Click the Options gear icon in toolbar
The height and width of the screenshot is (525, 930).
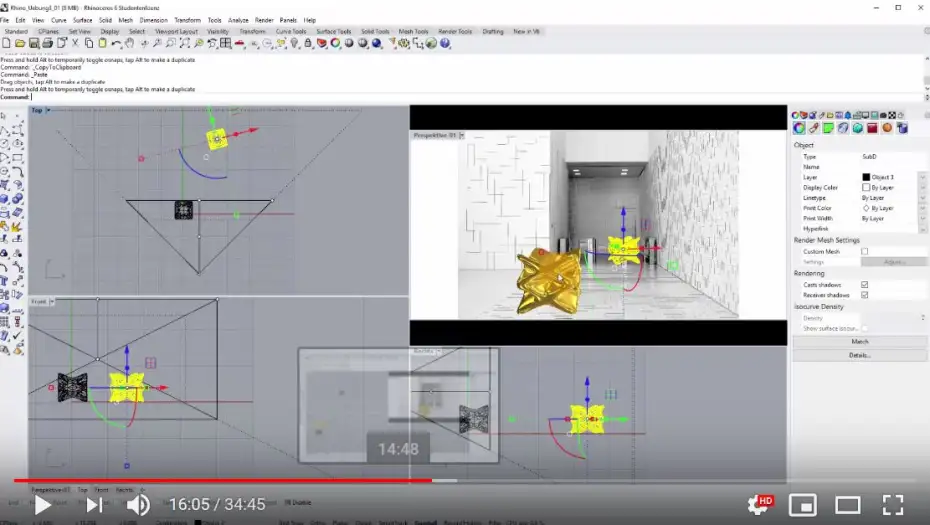(x=404, y=43)
